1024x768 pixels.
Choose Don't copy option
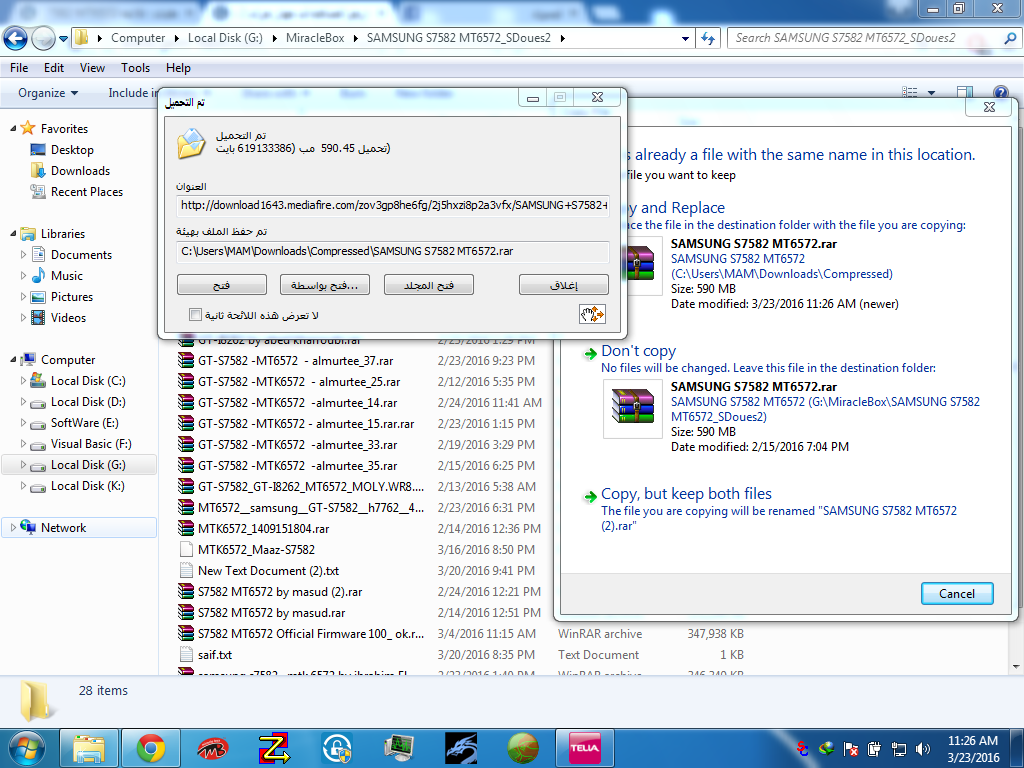(639, 351)
